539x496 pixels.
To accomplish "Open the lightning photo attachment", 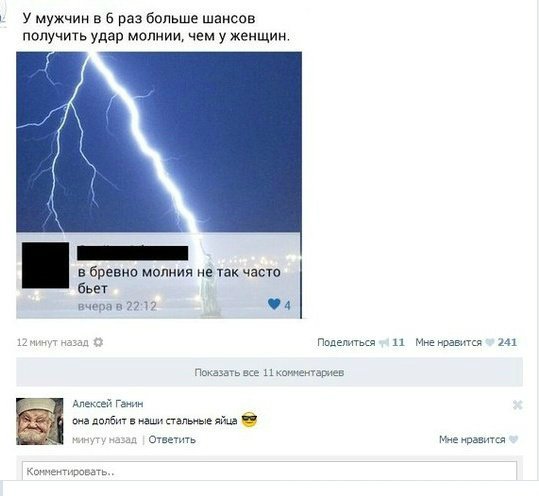I will [x=159, y=185].
